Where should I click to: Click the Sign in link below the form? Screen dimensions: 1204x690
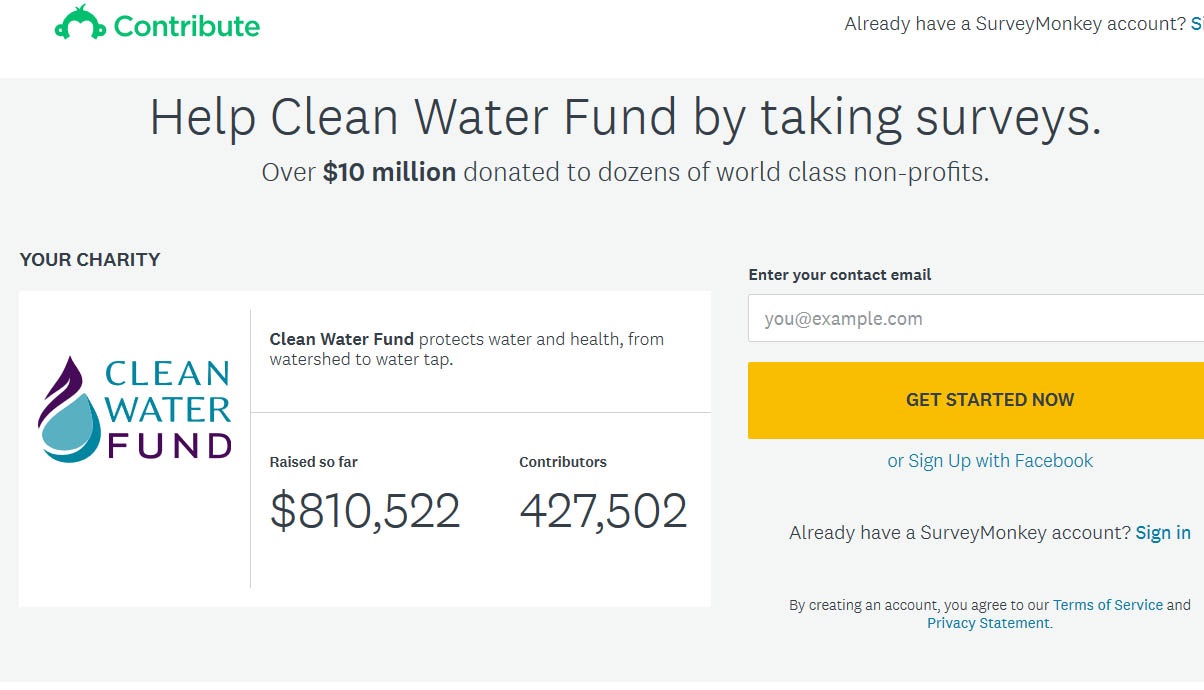[x=1162, y=532]
